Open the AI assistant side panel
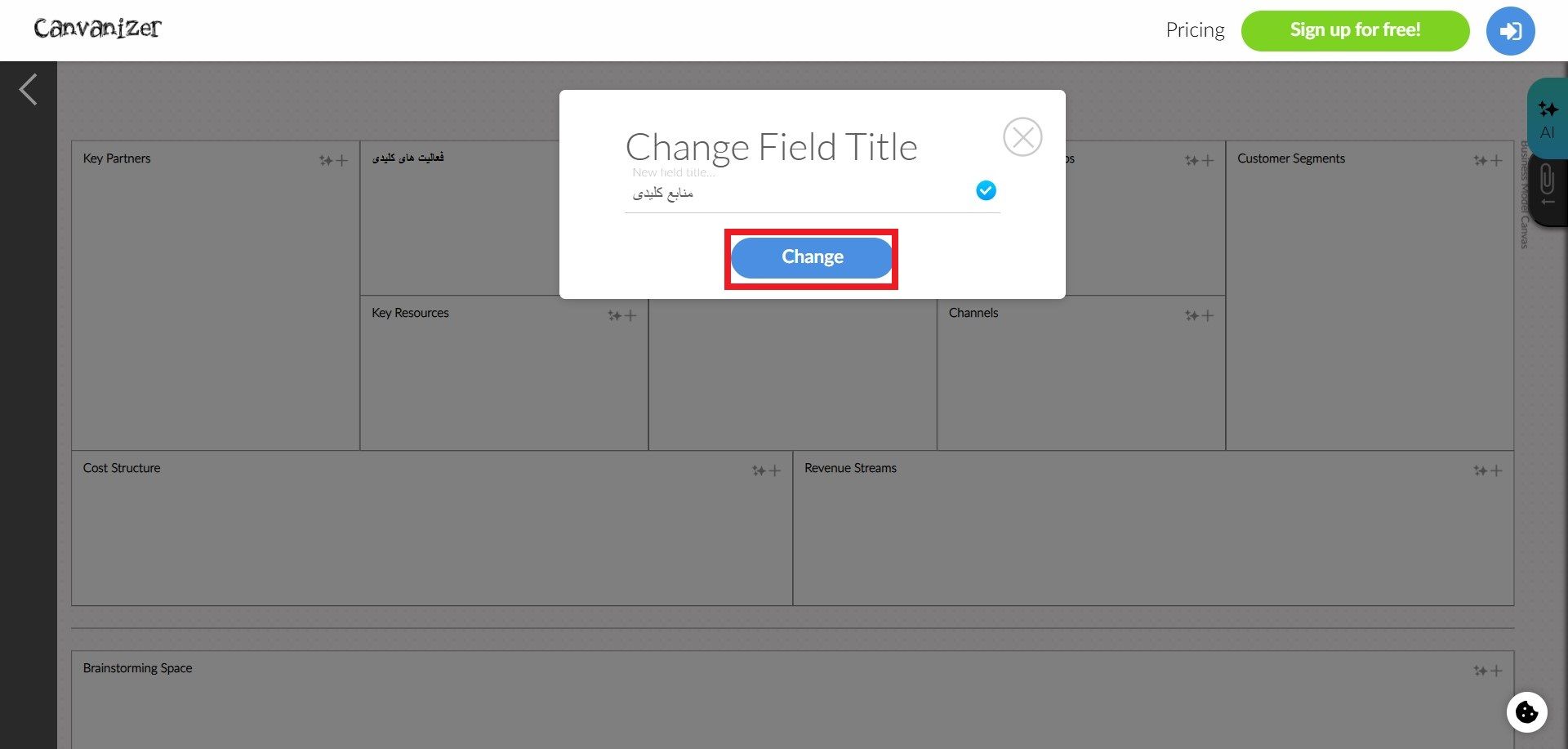 tap(1547, 119)
